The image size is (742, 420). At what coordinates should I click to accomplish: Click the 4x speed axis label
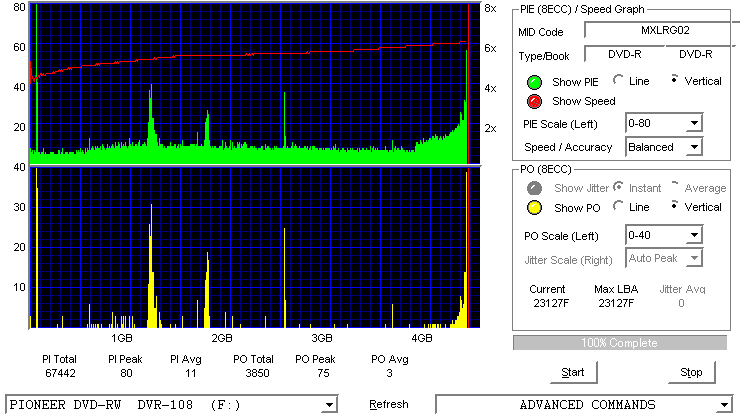point(490,88)
